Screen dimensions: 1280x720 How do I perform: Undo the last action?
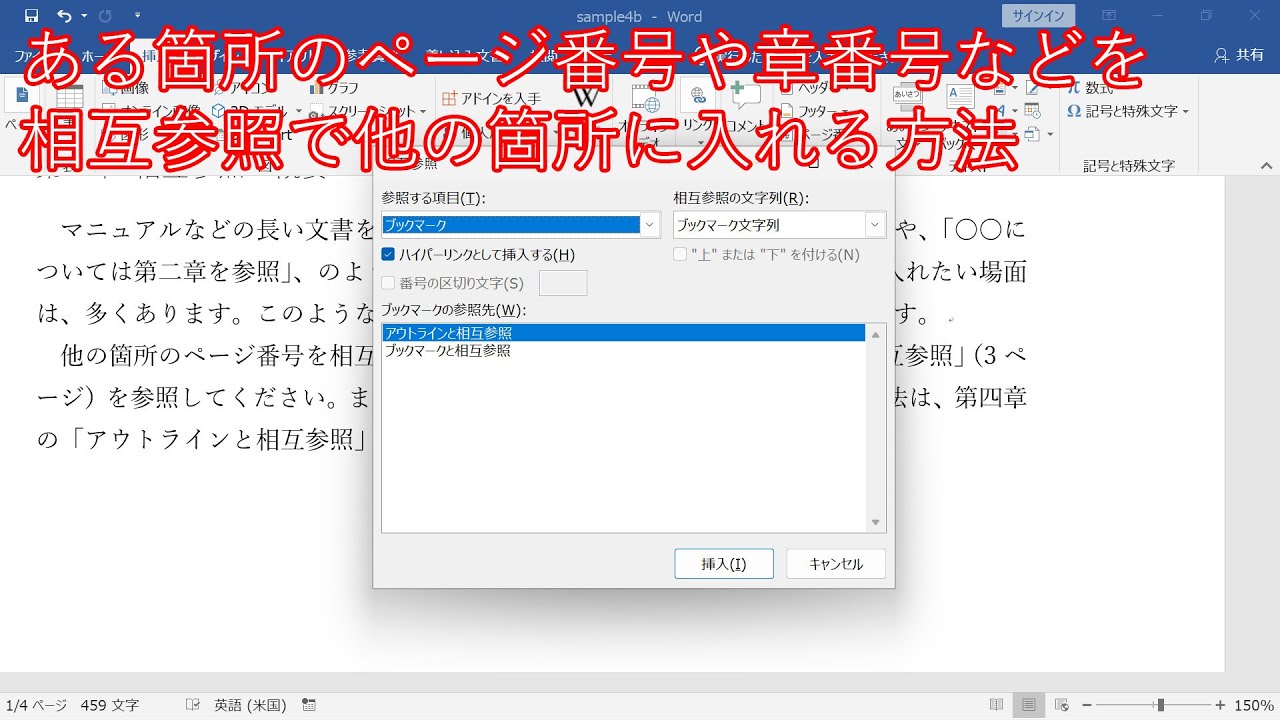coord(64,16)
